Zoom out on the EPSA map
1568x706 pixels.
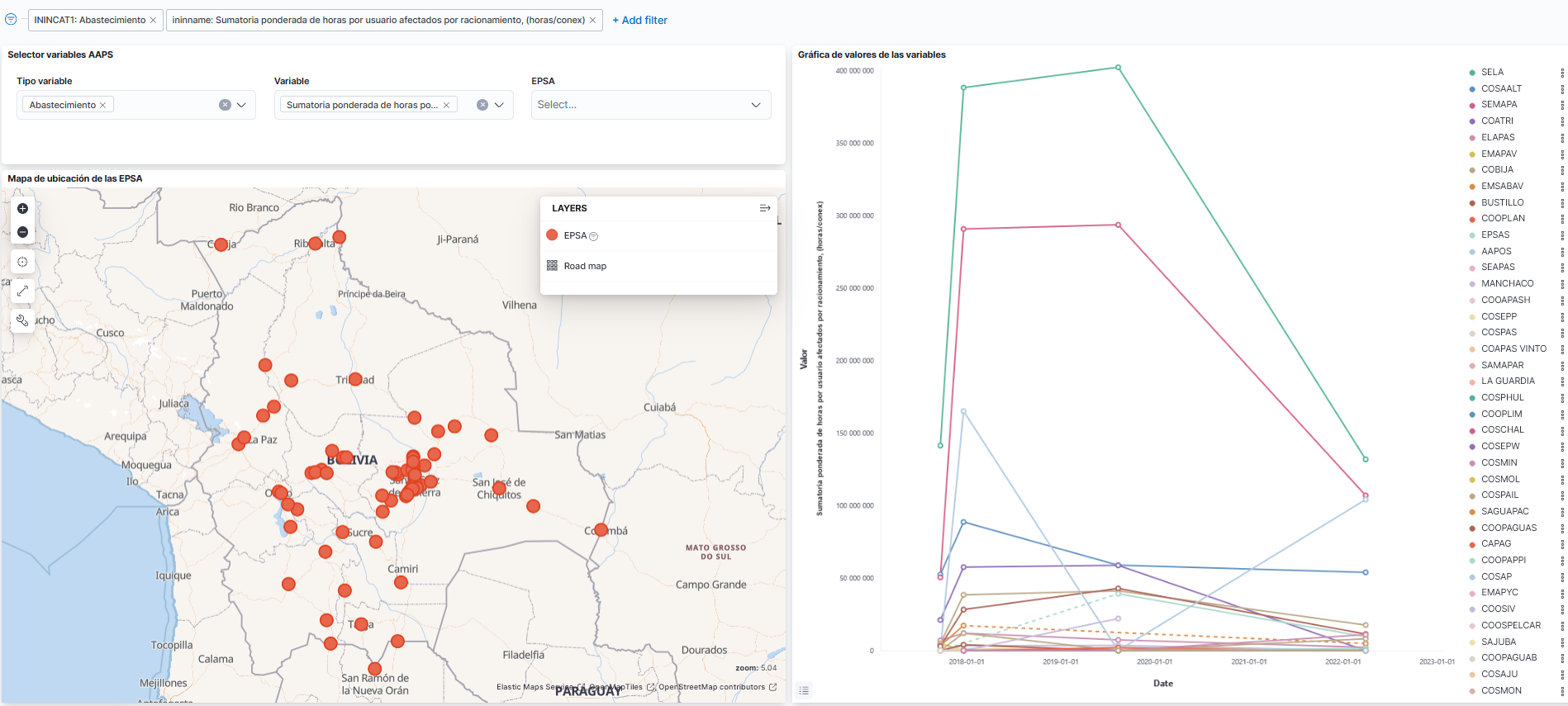(x=23, y=232)
